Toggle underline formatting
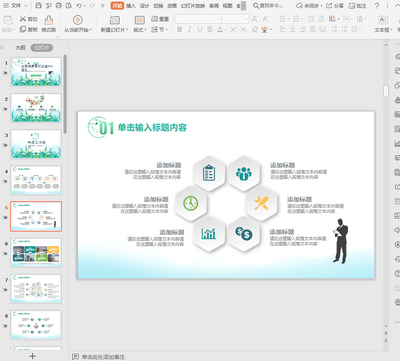This screenshot has height=361, width=400. 199,30
